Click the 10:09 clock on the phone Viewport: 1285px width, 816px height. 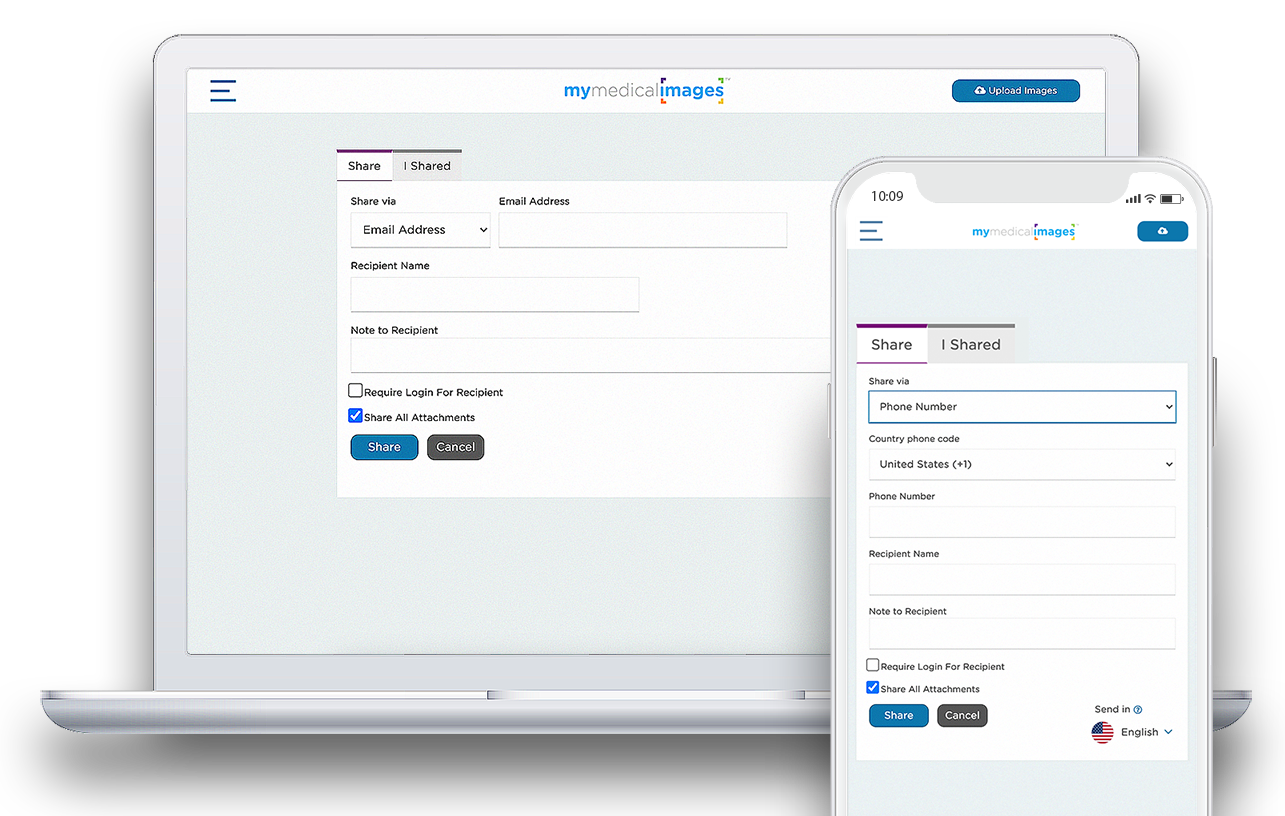(887, 196)
